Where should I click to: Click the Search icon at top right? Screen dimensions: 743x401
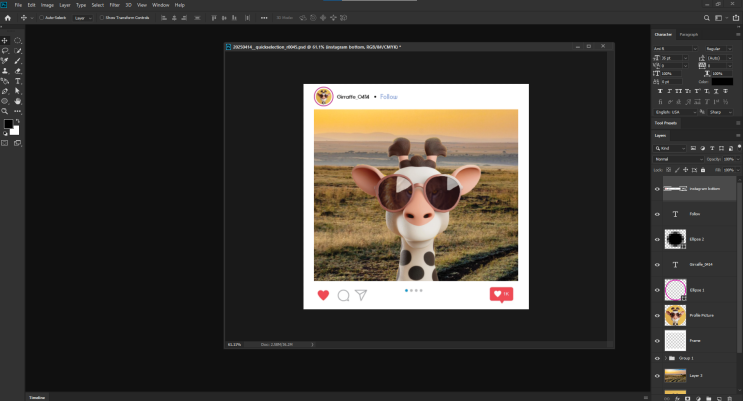click(707, 18)
